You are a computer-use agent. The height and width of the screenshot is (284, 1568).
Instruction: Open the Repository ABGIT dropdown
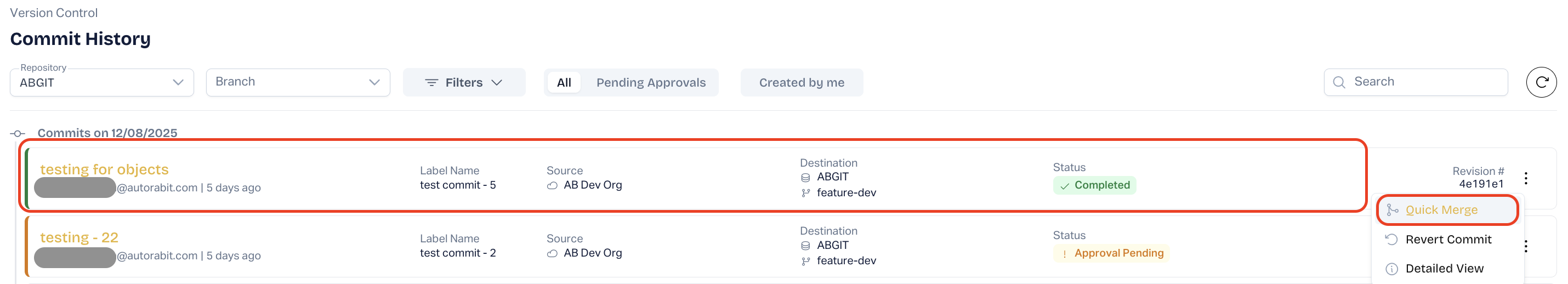[x=101, y=83]
